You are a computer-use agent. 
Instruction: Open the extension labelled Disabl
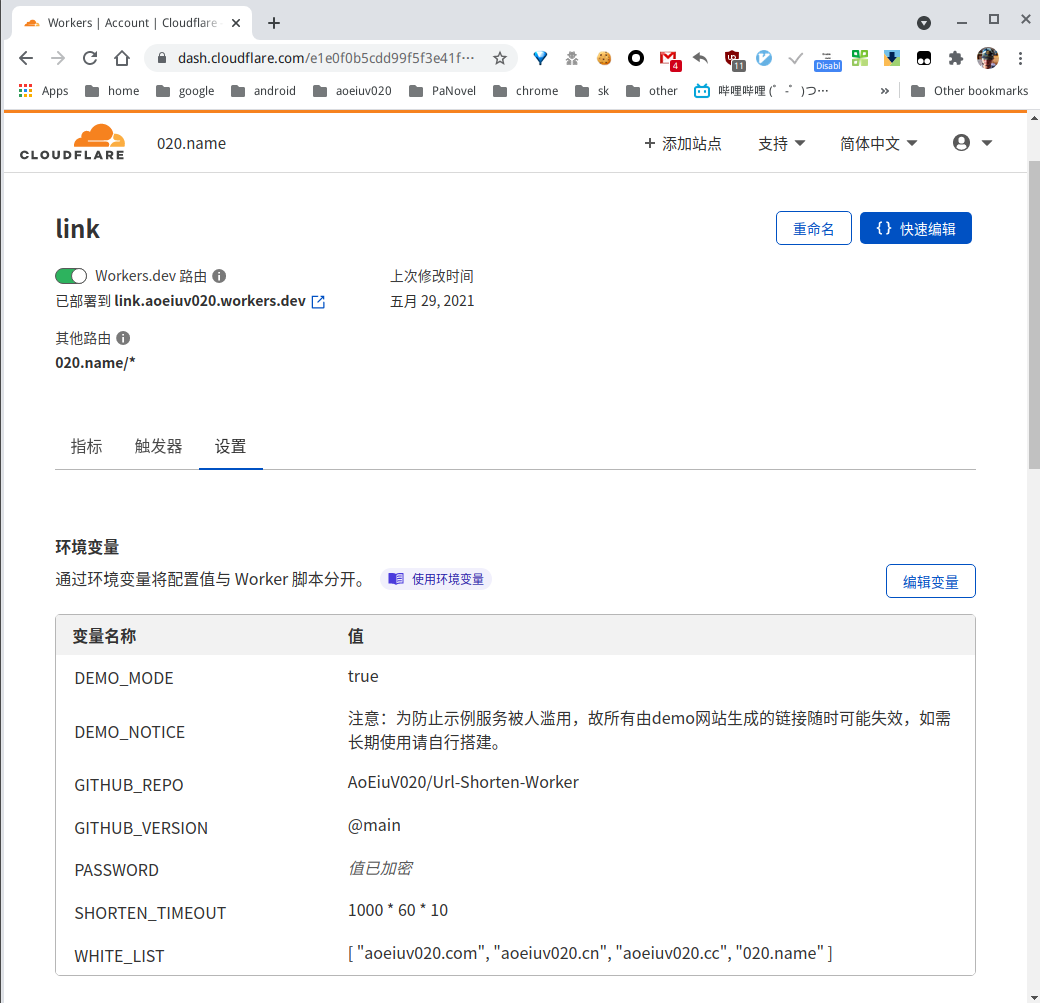828,60
